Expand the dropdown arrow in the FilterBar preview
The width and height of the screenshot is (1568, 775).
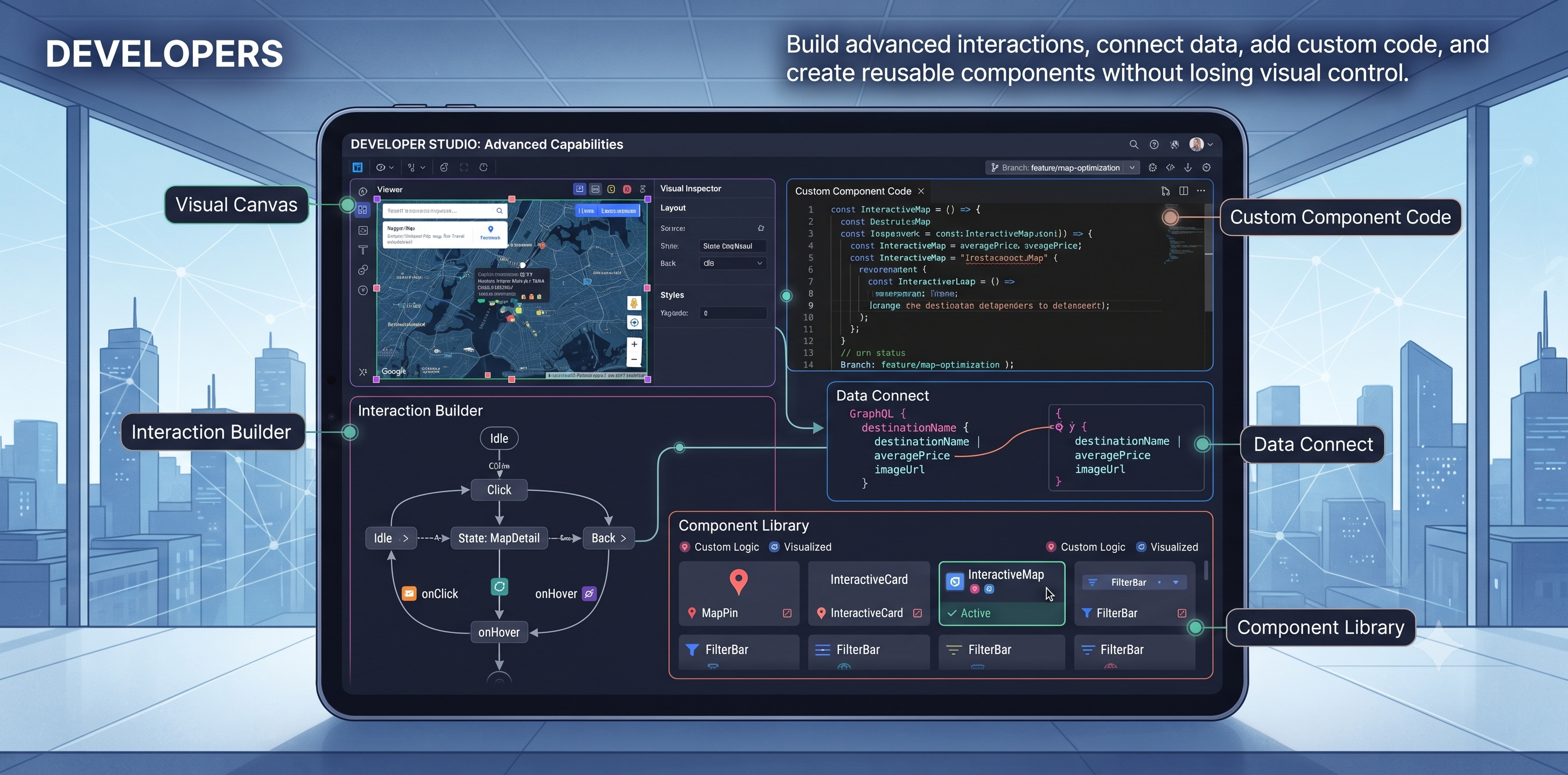coord(1175,582)
